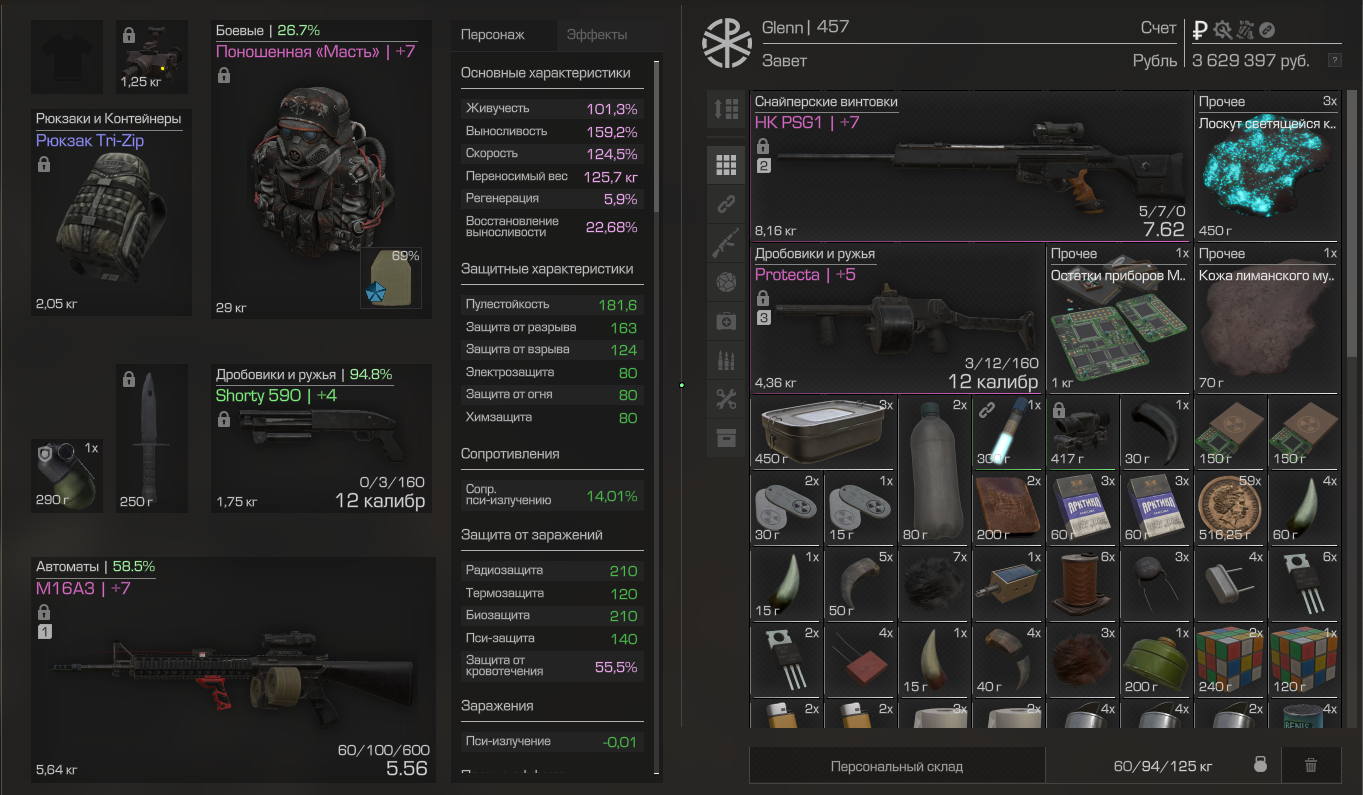Toggle the lock on HK PSG1
Viewport: 1363px width, 795px height.
click(763, 146)
